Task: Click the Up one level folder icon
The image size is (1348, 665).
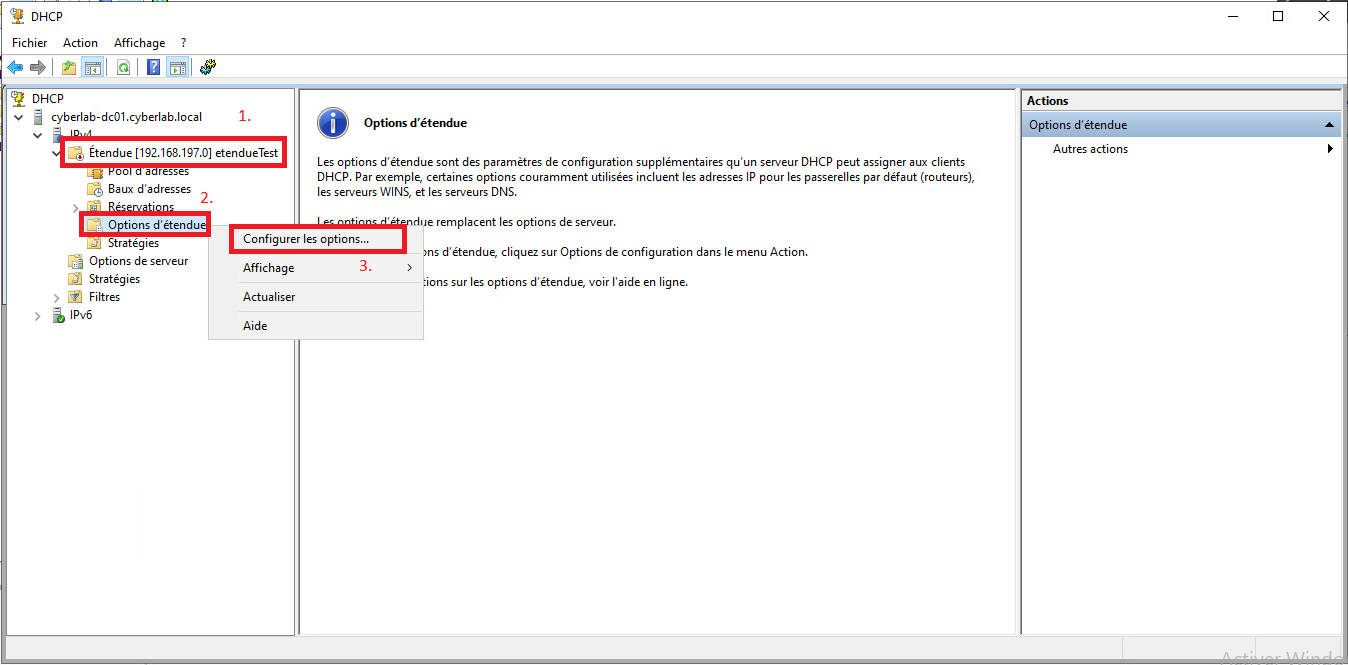Action: tap(68, 67)
